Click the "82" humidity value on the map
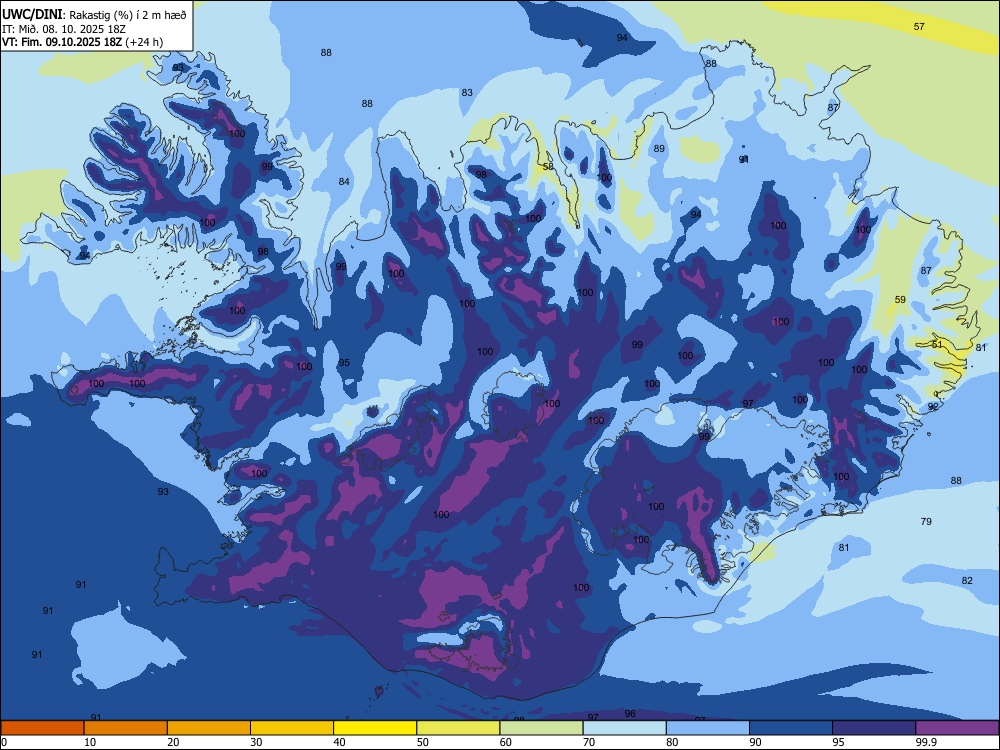Image resolution: width=1000 pixels, height=750 pixels. pyautogui.click(x=967, y=580)
